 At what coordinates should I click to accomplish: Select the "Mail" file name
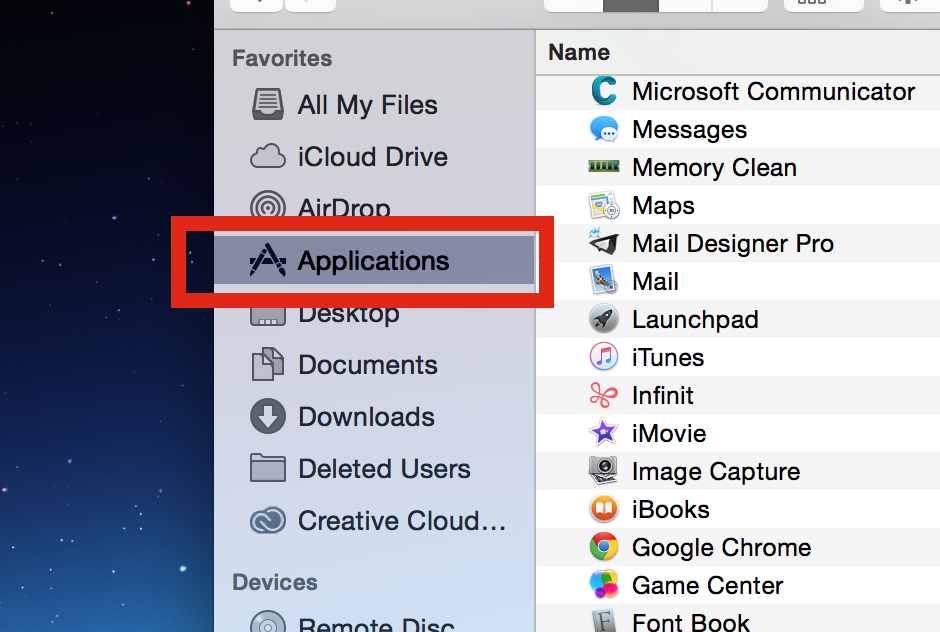pos(655,281)
